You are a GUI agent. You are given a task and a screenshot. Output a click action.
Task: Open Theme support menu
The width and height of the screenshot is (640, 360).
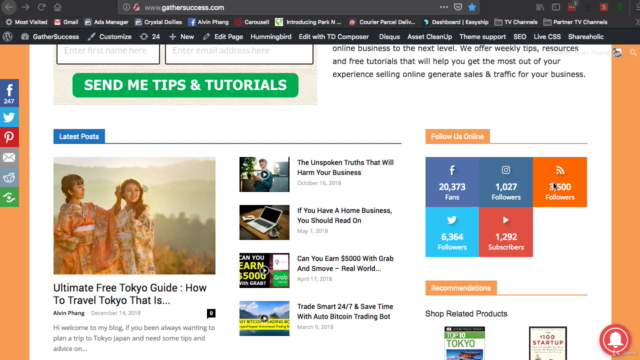coord(482,37)
